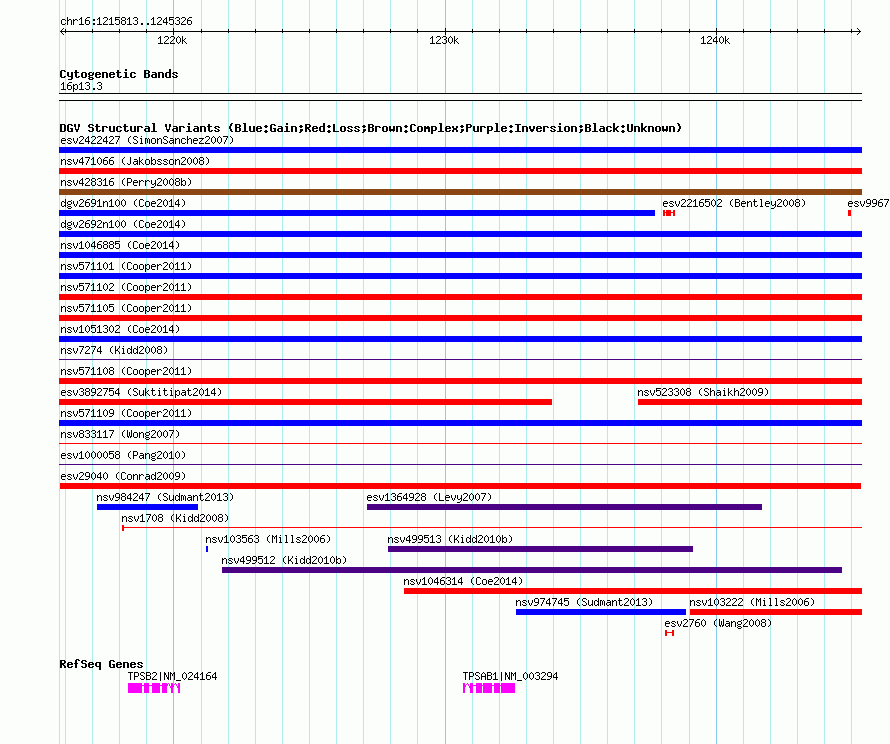The image size is (890, 744).
Task: Click the small red esv2760 (Wang2008) glyph
Action: (669, 633)
